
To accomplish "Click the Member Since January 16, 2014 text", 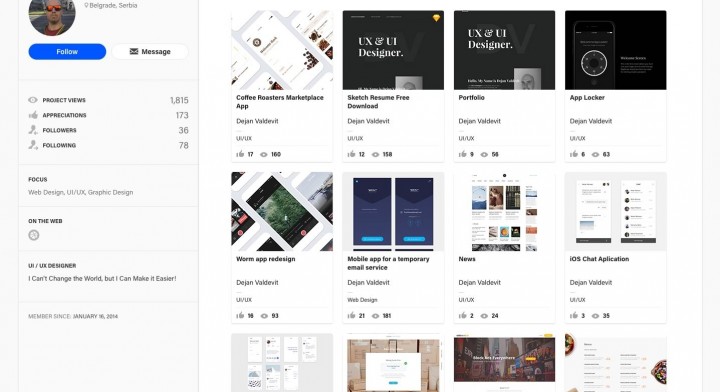I will 73,316.
